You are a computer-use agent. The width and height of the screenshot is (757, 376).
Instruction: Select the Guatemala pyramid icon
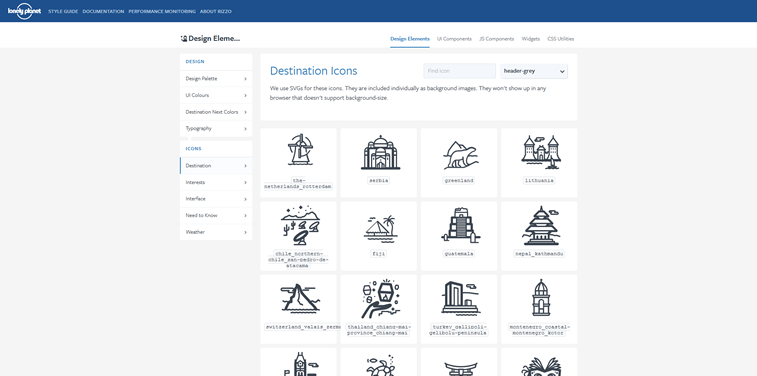coord(461,225)
